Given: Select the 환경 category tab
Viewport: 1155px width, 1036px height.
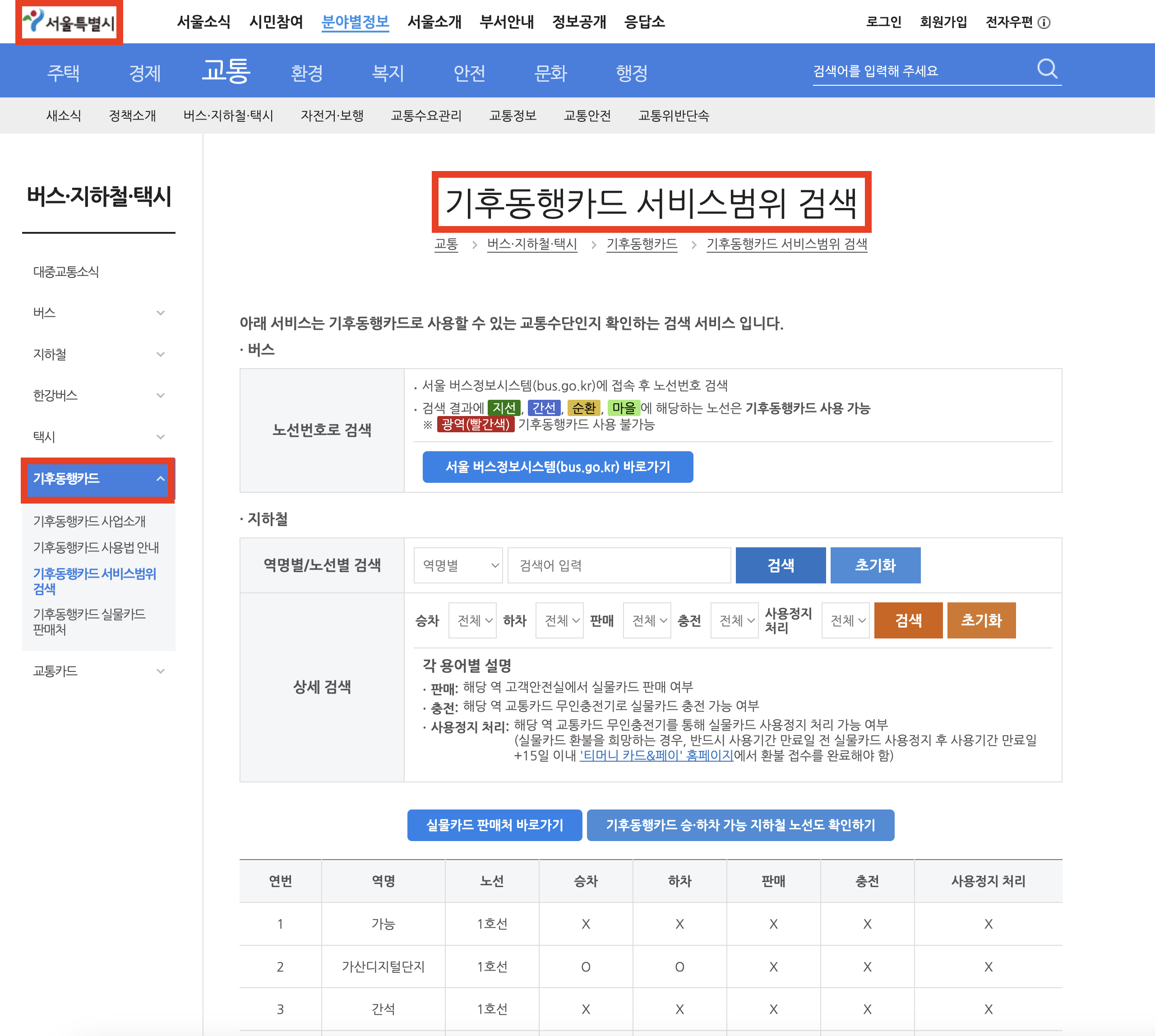Looking at the screenshot, I should pyautogui.click(x=306, y=73).
